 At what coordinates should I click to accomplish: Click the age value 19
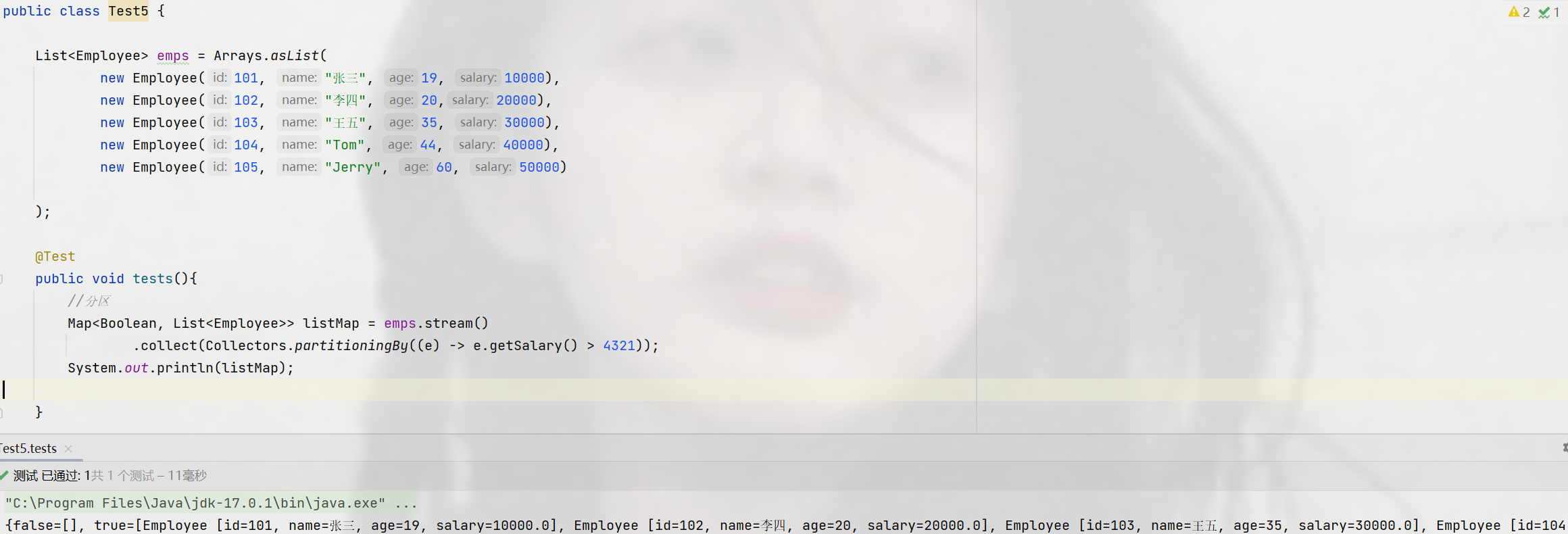point(429,78)
